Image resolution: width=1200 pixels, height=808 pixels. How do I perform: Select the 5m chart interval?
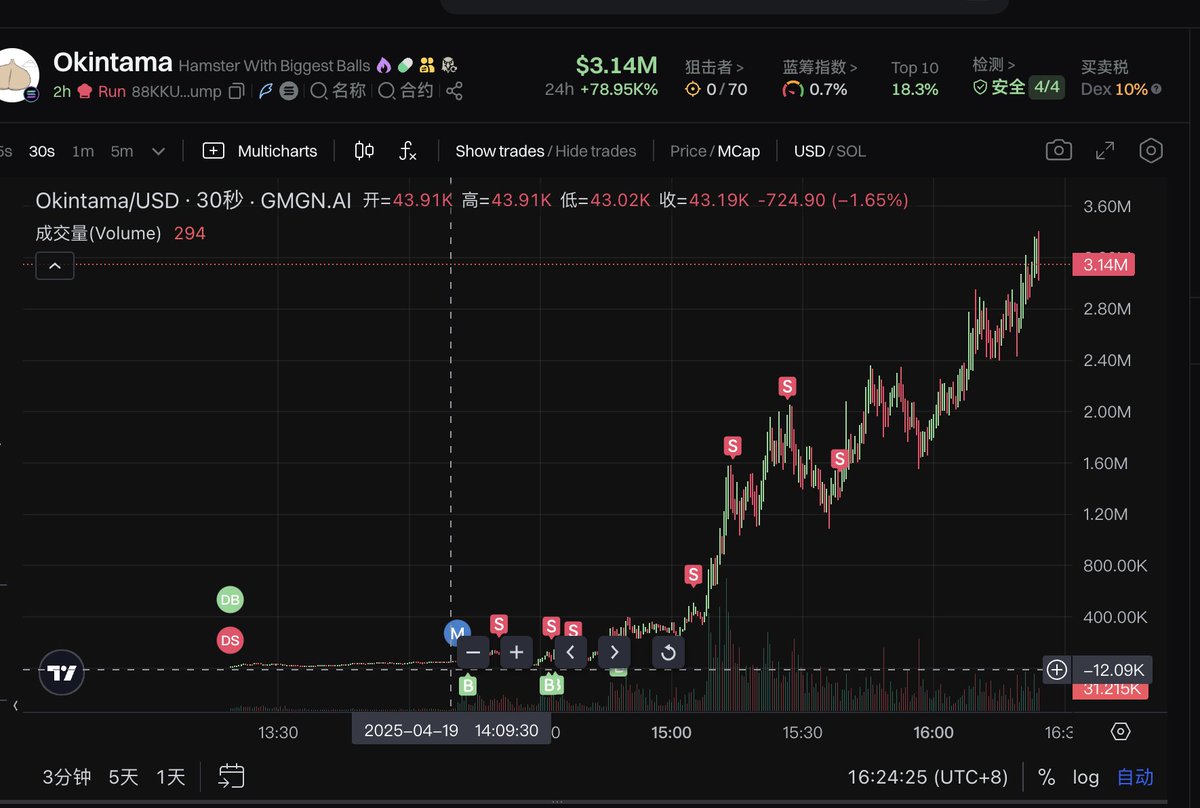[122, 151]
